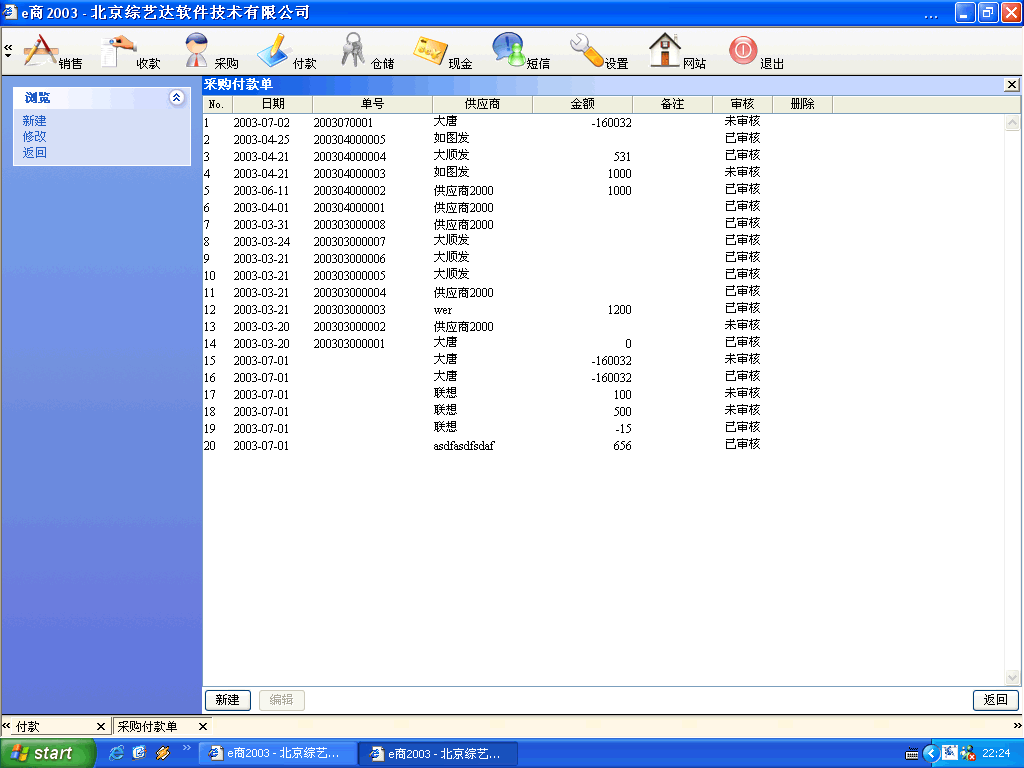The height and width of the screenshot is (768, 1024).
Task: Expand toolbar overflow chevron at top-left
Action: tap(8, 50)
